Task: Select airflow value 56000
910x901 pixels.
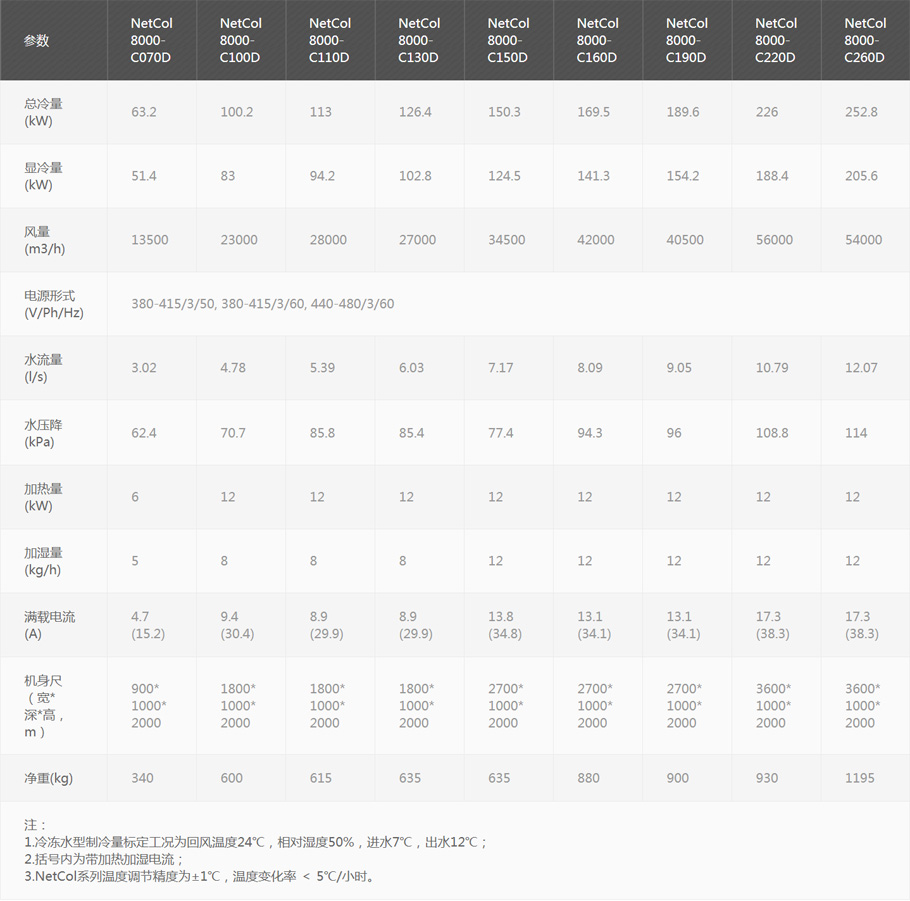Action: click(774, 240)
